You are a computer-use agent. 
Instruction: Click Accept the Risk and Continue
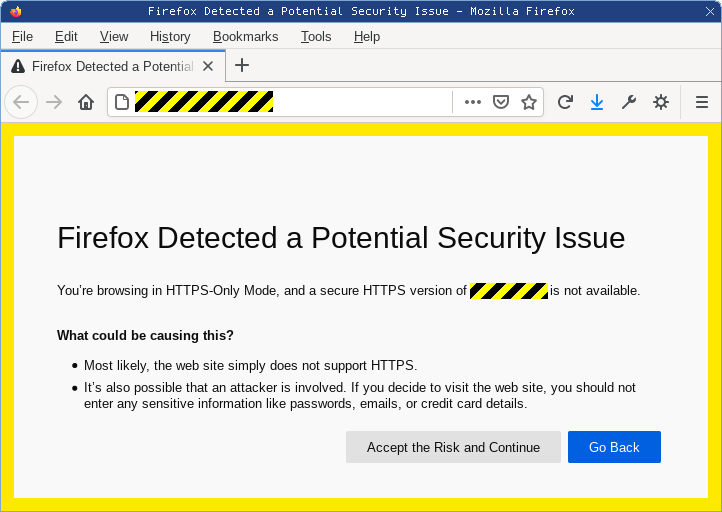point(453,447)
